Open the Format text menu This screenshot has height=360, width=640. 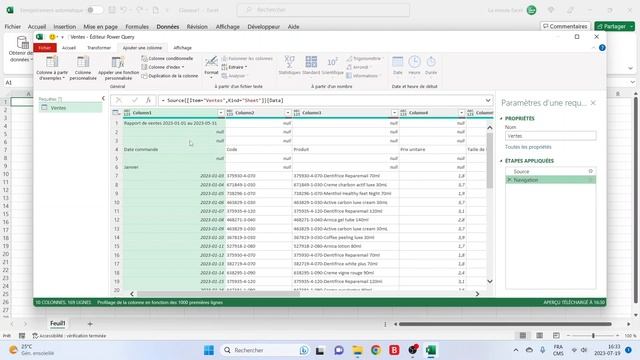211,67
